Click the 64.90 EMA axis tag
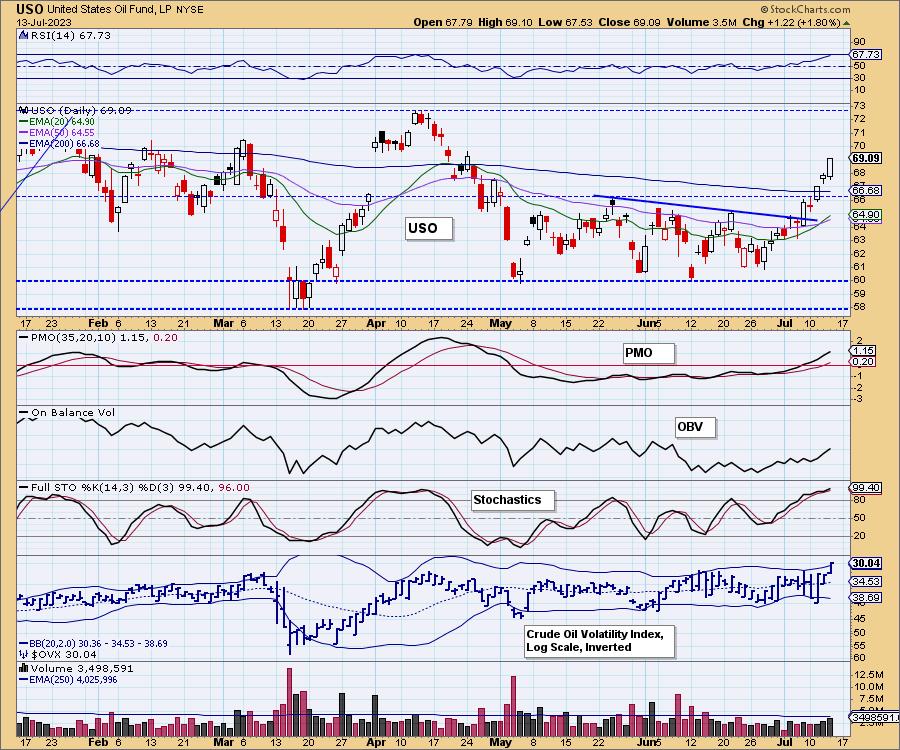This screenshot has height=750, width=900. 866,215
